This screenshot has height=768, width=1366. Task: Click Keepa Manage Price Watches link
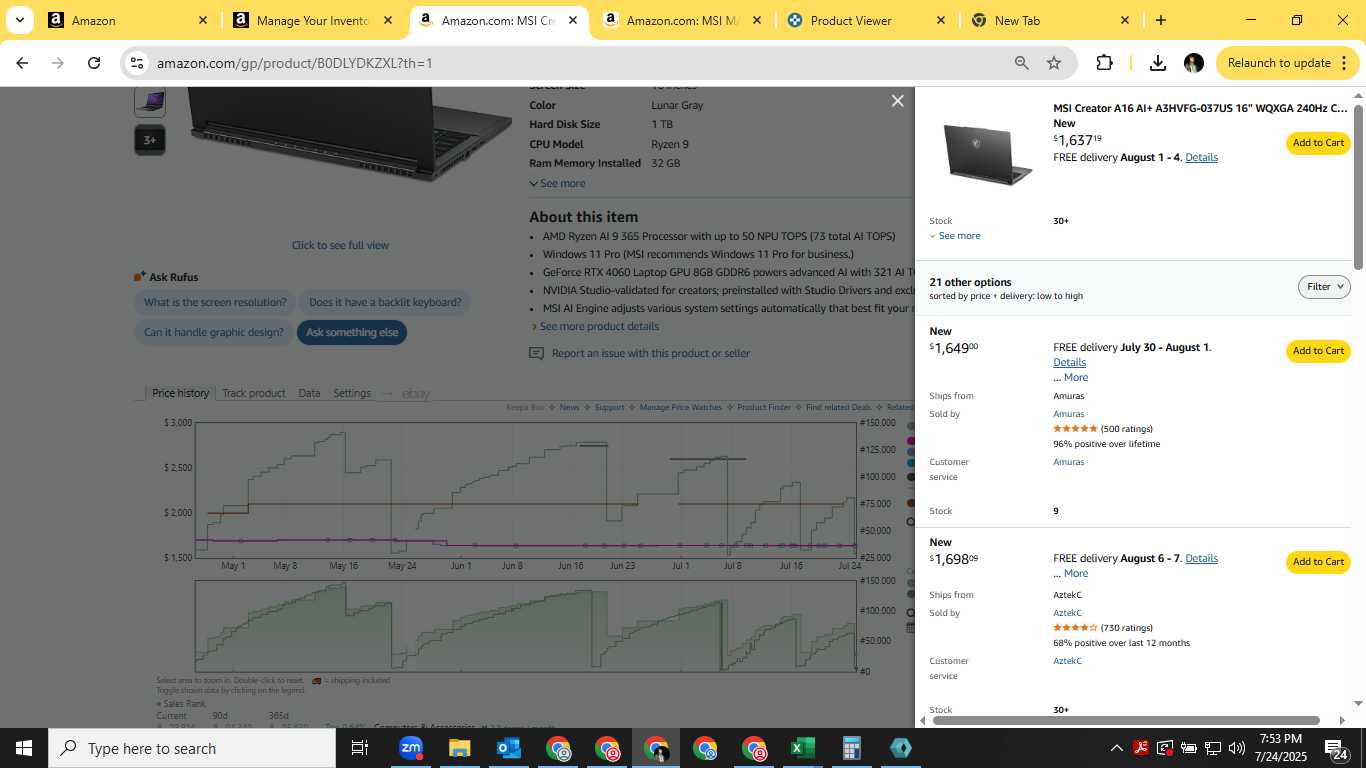pyautogui.click(x=680, y=407)
